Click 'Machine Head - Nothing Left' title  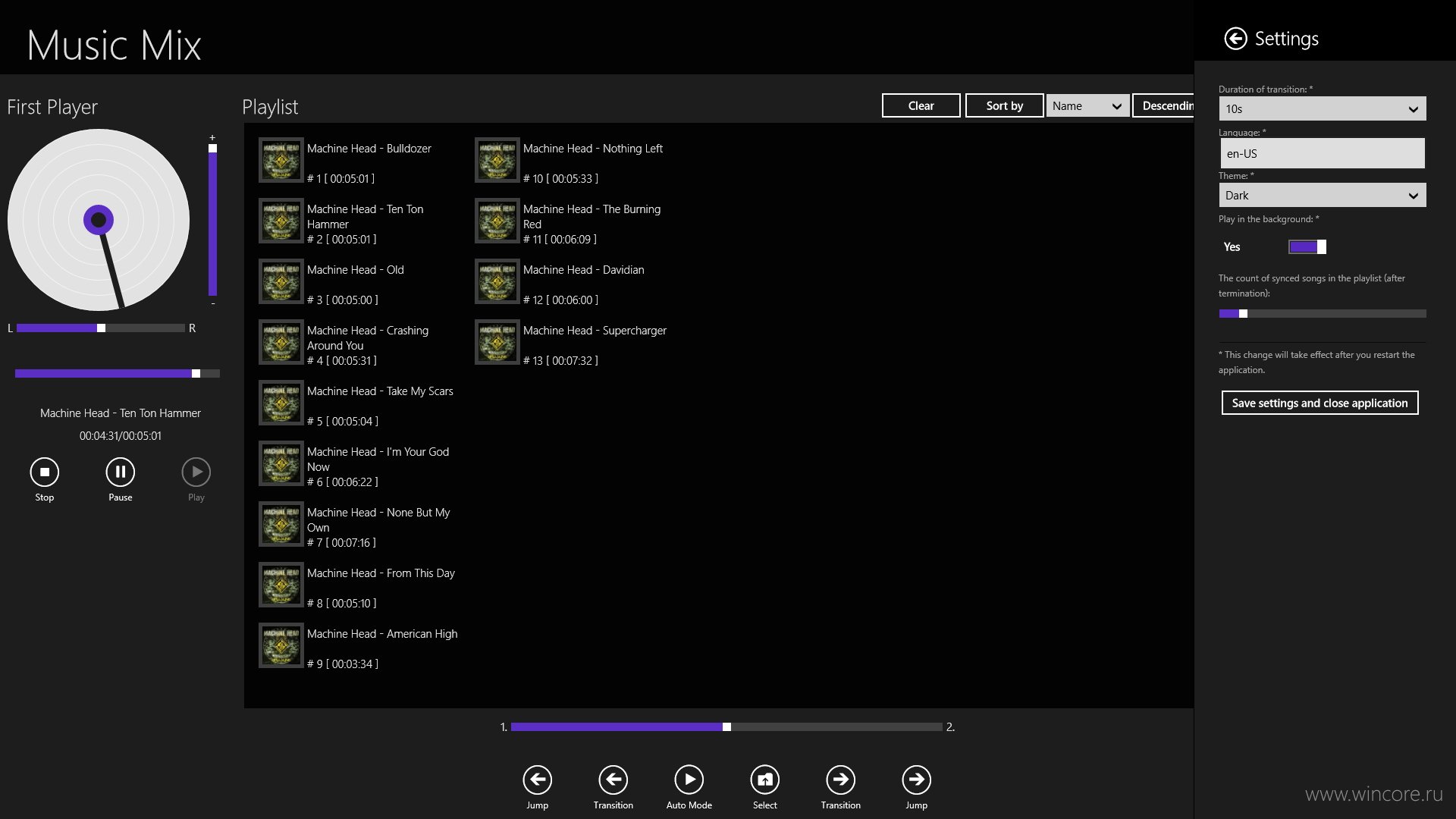pos(593,149)
